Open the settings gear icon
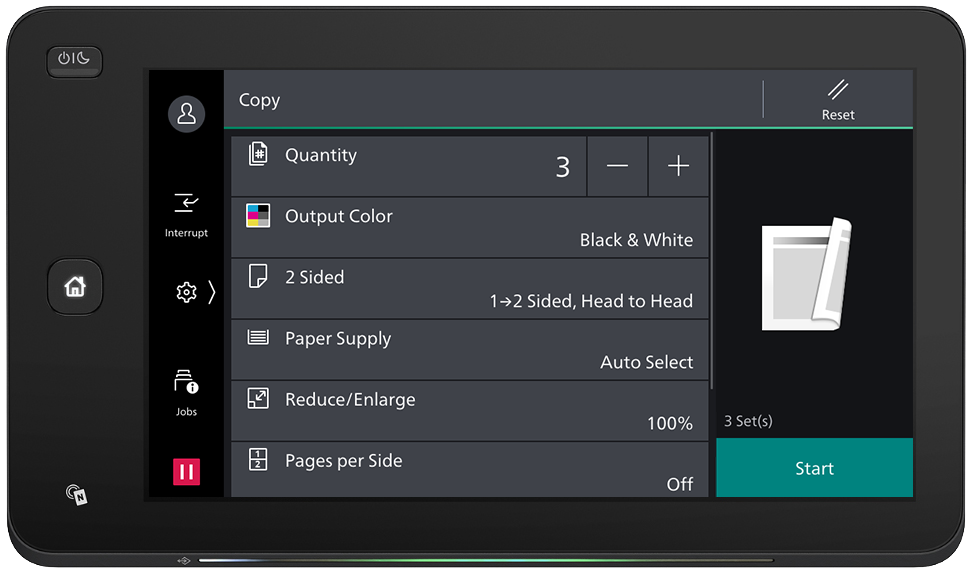Image resolution: width=970 pixels, height=570 pixels. 186,292
